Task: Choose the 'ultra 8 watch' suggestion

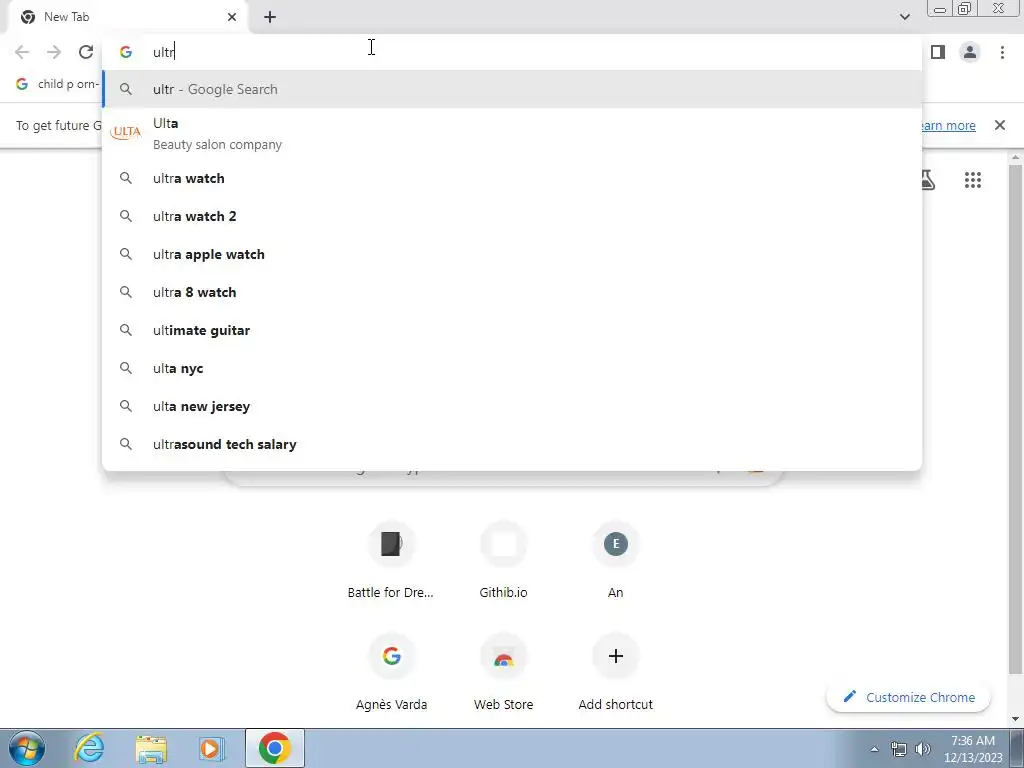Action: [x=512, y=292]
